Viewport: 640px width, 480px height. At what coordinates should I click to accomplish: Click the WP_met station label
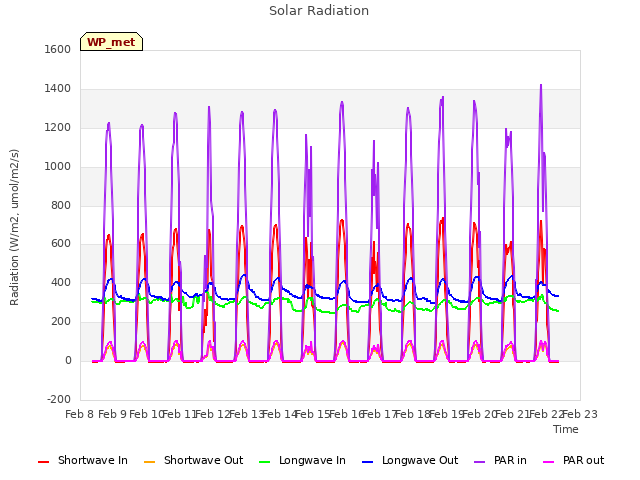(111, 42)
